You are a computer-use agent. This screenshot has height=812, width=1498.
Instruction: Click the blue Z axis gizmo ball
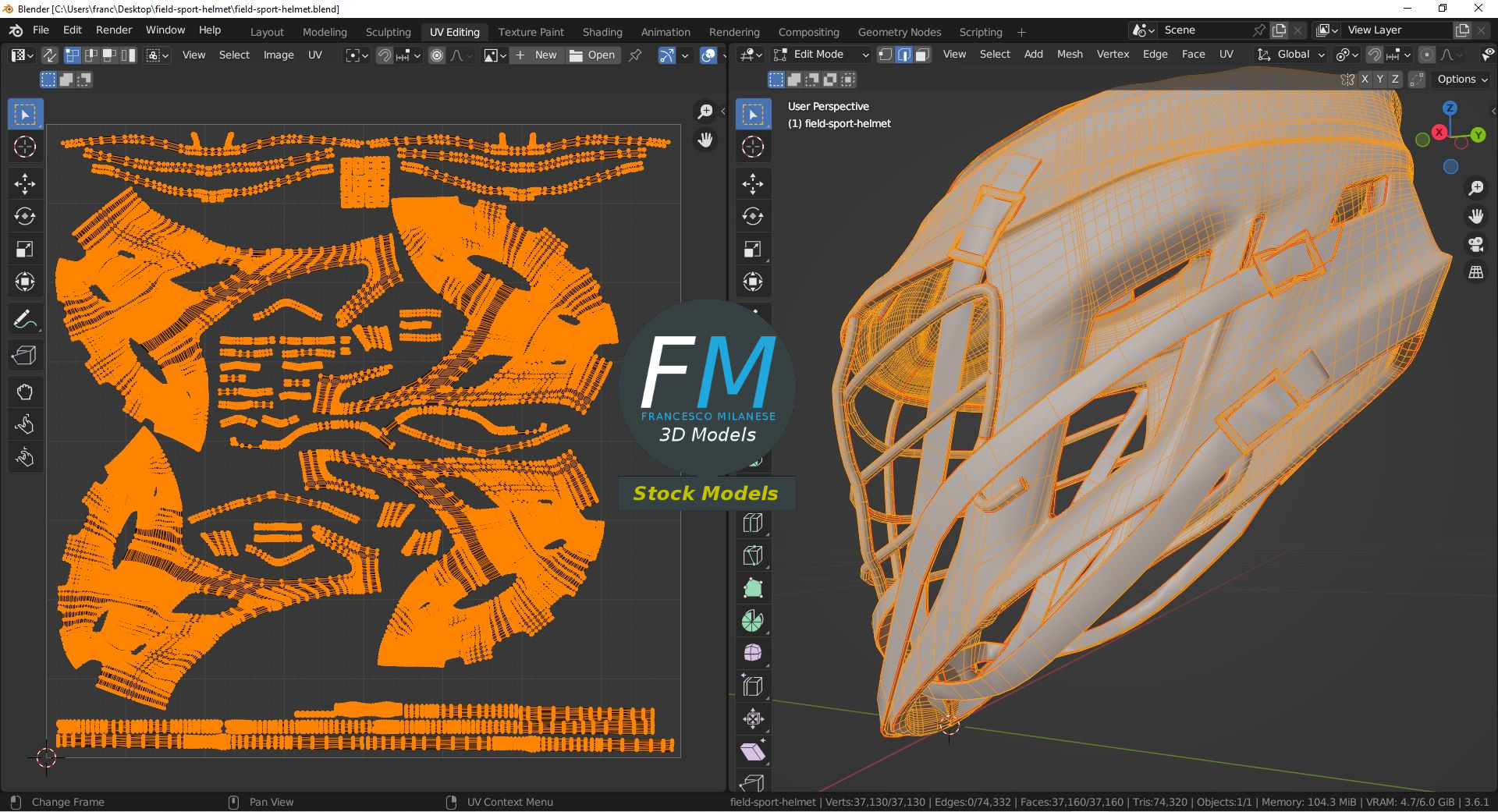tap(1450, 108)
